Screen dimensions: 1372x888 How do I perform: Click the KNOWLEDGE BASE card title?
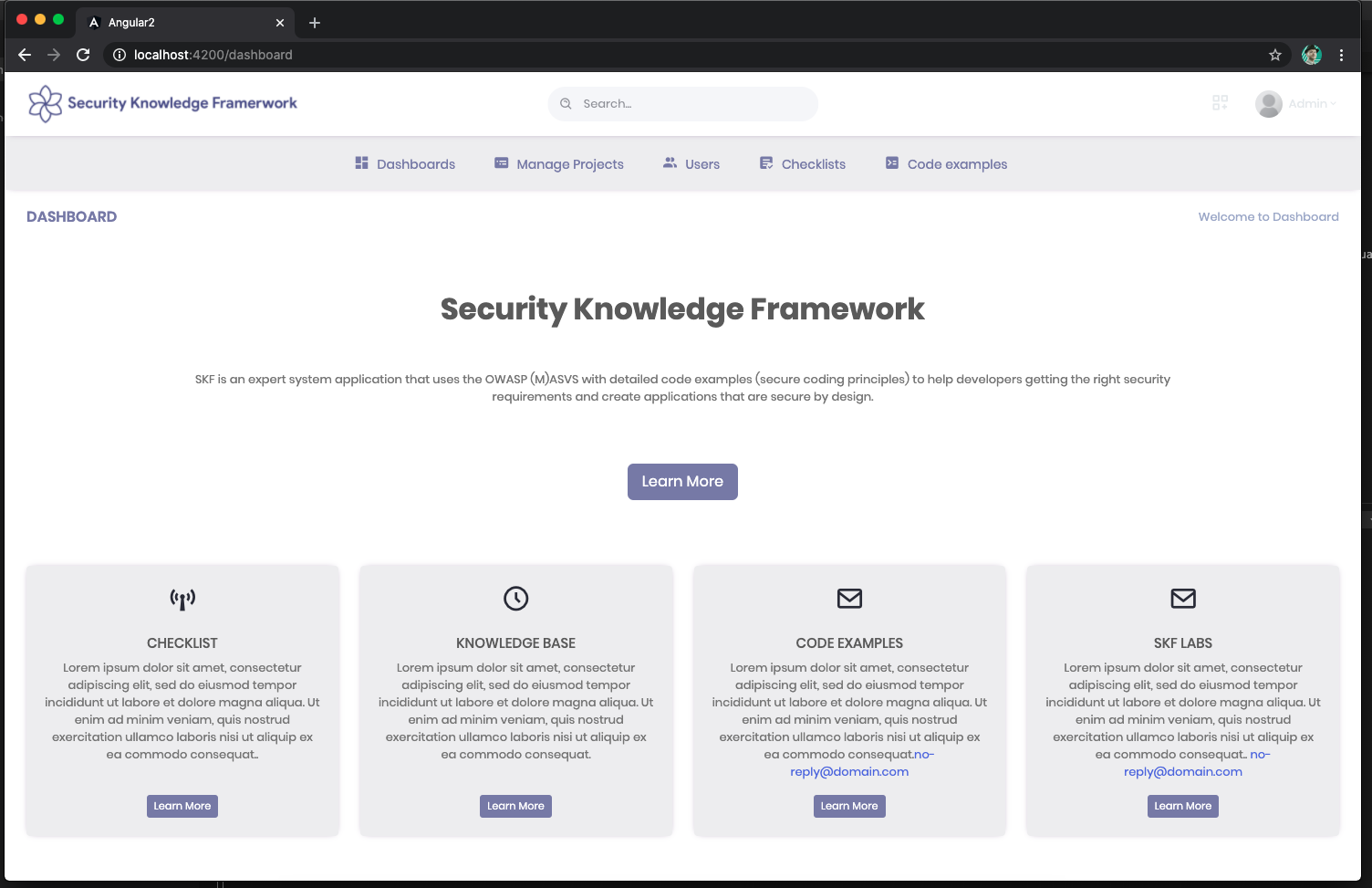click(516, 643)
